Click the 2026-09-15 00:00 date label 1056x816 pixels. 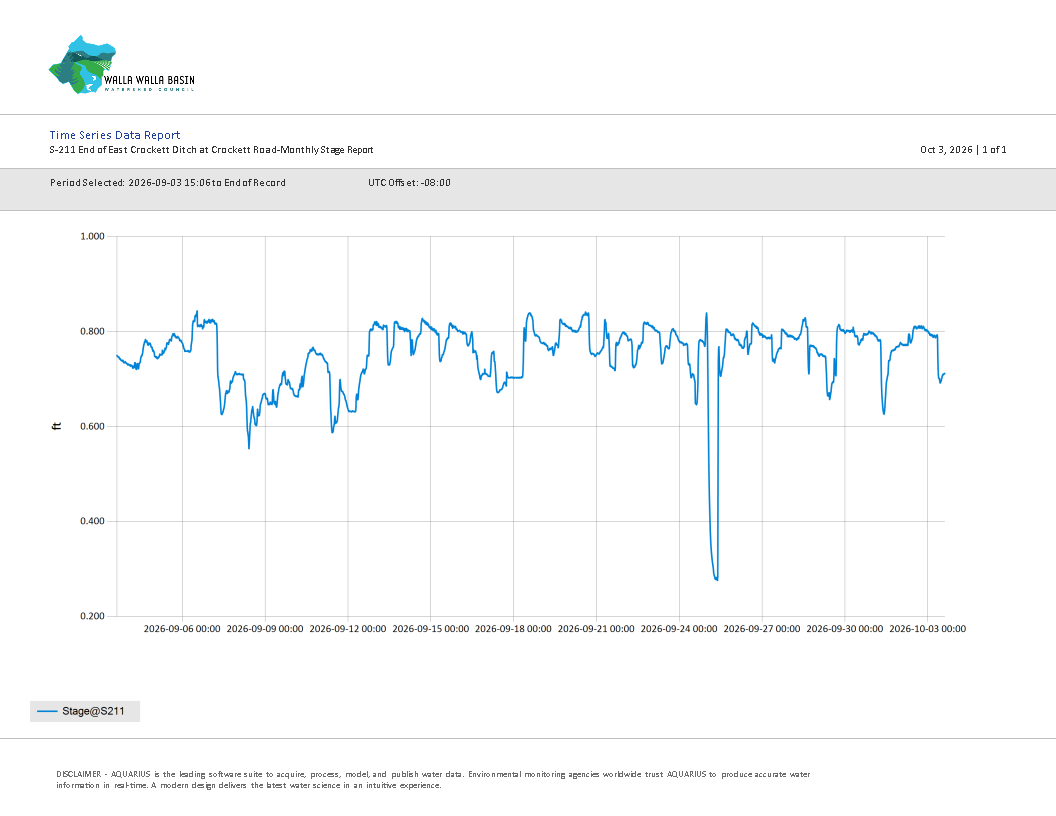430,629
